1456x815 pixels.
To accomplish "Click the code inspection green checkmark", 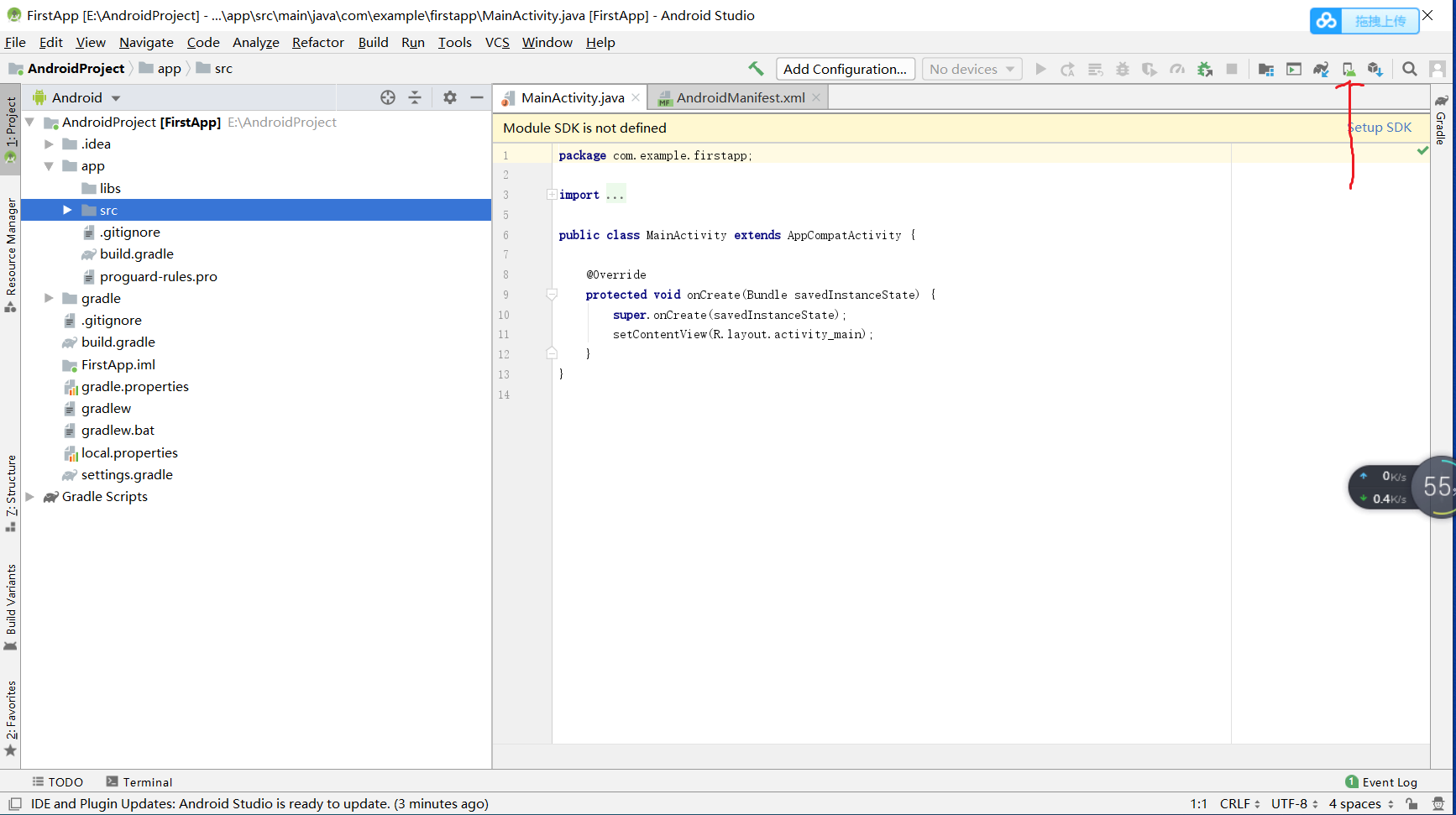I will point(1422,151).
